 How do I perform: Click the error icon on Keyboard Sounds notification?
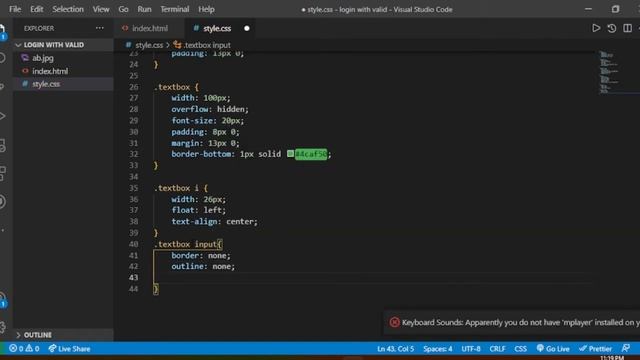(394, 322)
